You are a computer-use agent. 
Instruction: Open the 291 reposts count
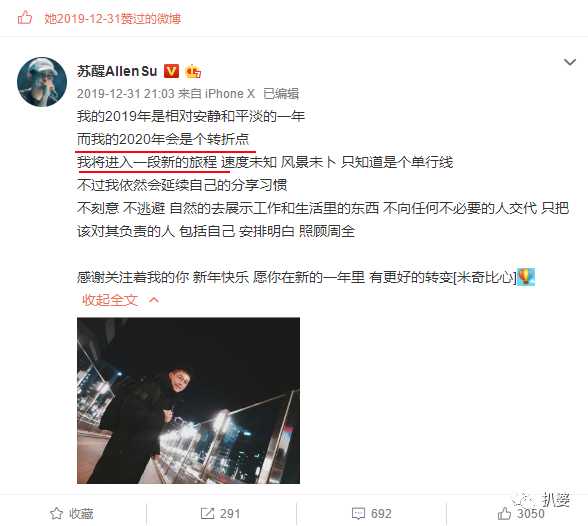coord(230,513)
